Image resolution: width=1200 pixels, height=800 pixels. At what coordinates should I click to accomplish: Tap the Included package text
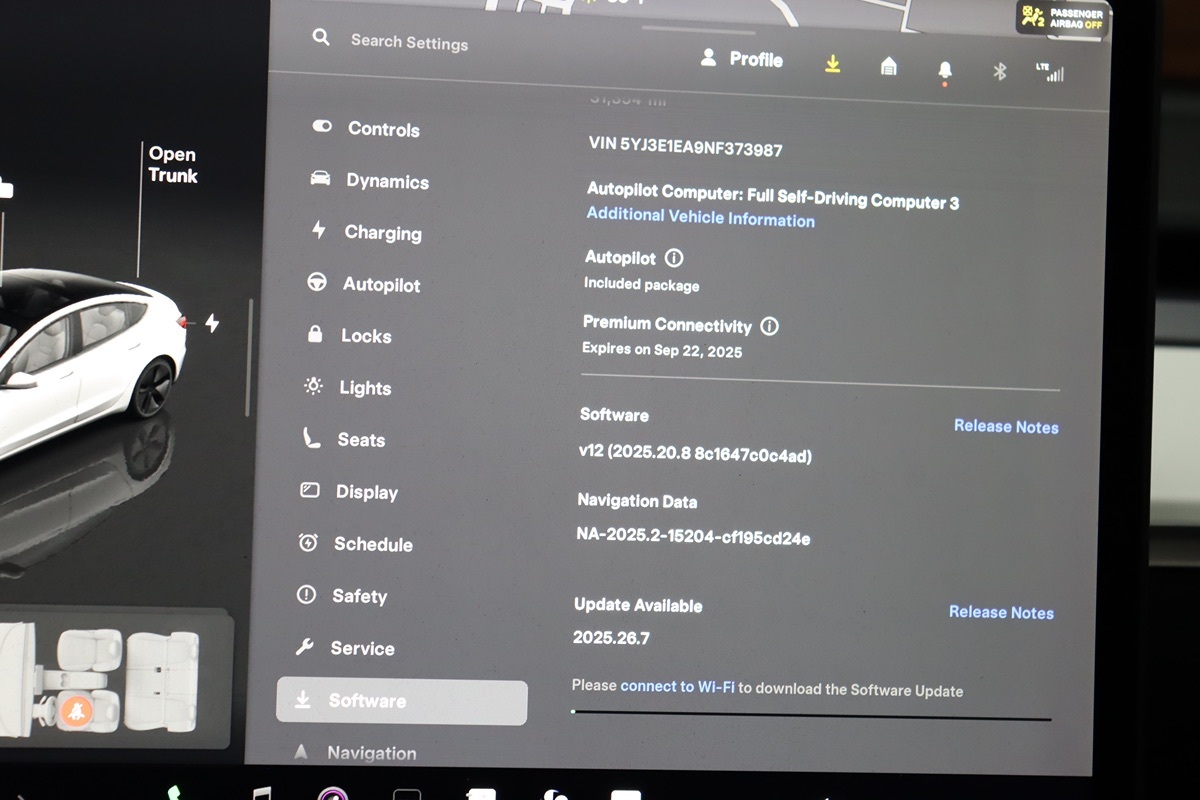[641, 284]
